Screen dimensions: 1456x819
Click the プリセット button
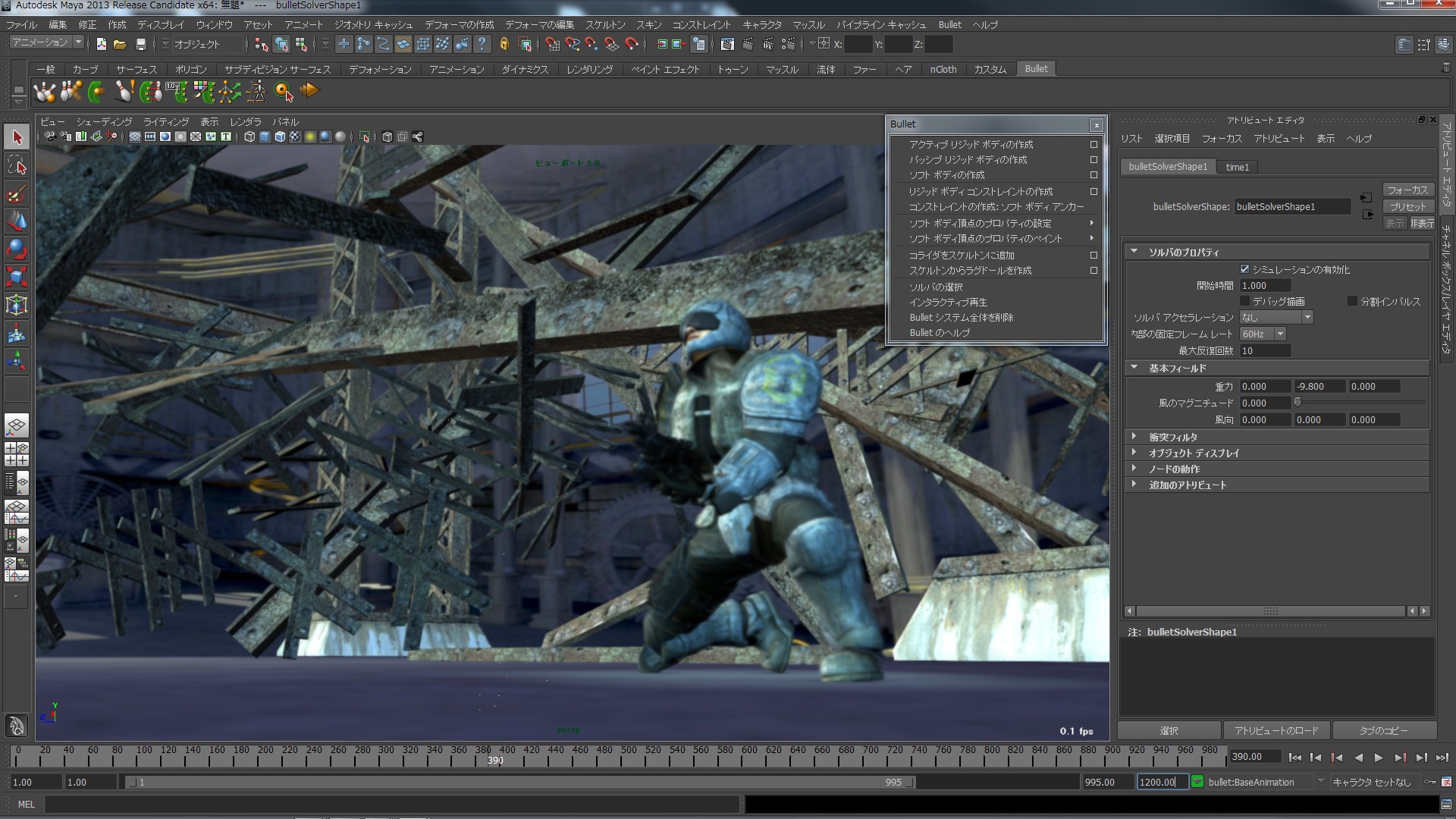pos(1407,206)
